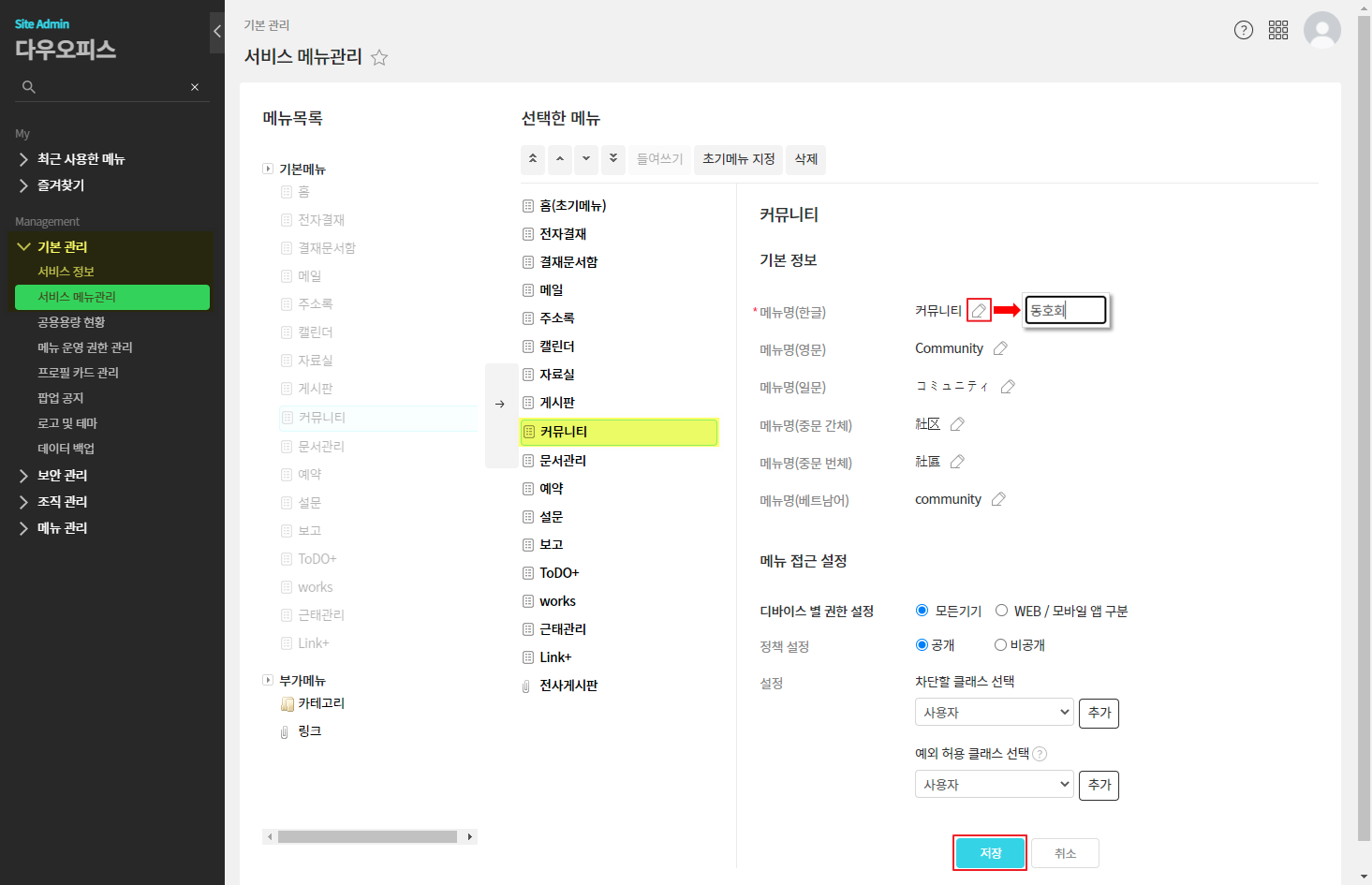
Task: Click the move-to-bottom double arrow icon
Action: coord(613,159)
